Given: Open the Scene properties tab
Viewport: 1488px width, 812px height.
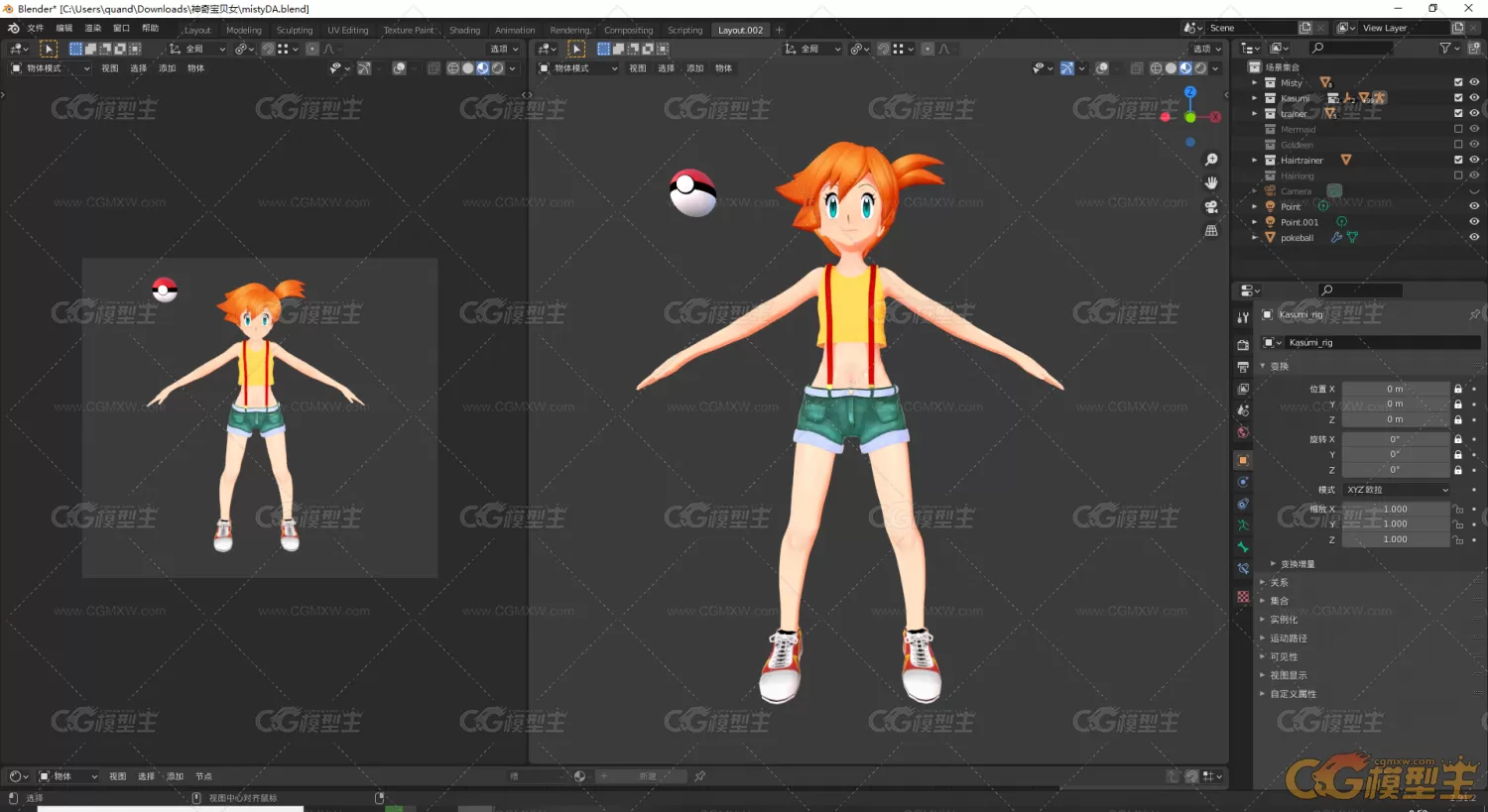Looking at the screenshot, I should coord(1243,410).
